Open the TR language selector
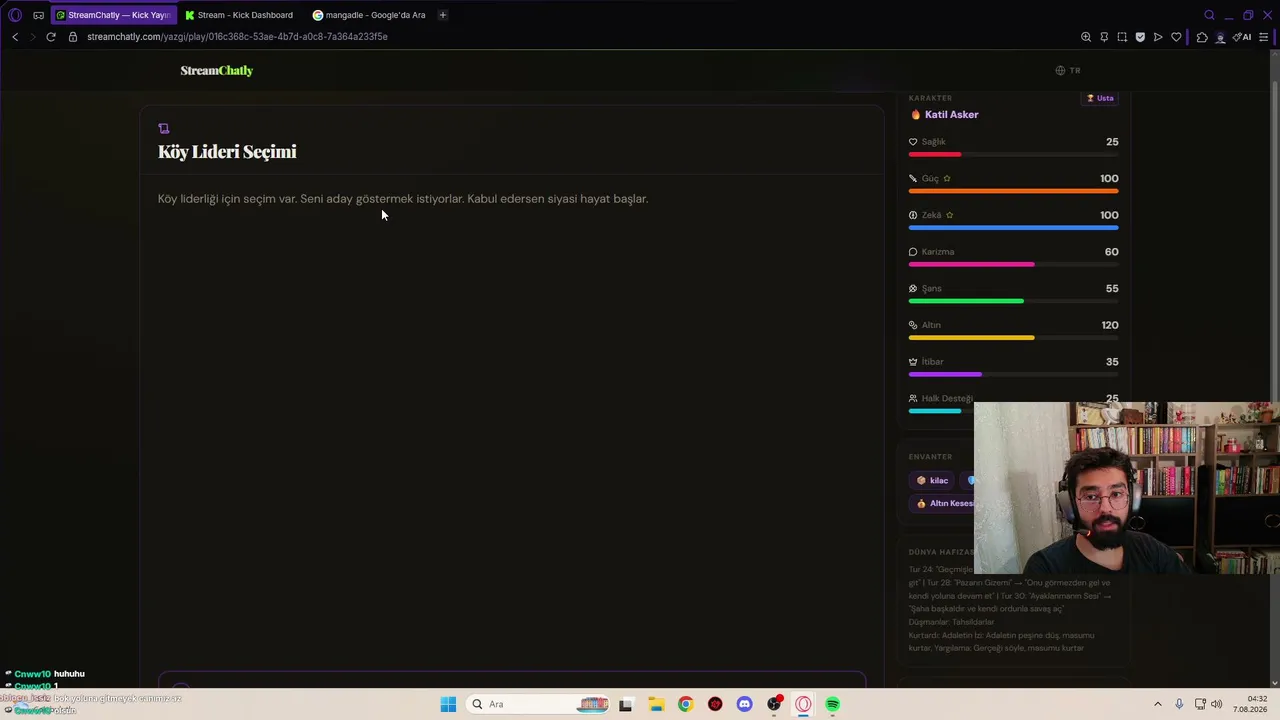The height and width of the screenshot is (720, 1280). pyautogui.click(x=1068, y=70)
